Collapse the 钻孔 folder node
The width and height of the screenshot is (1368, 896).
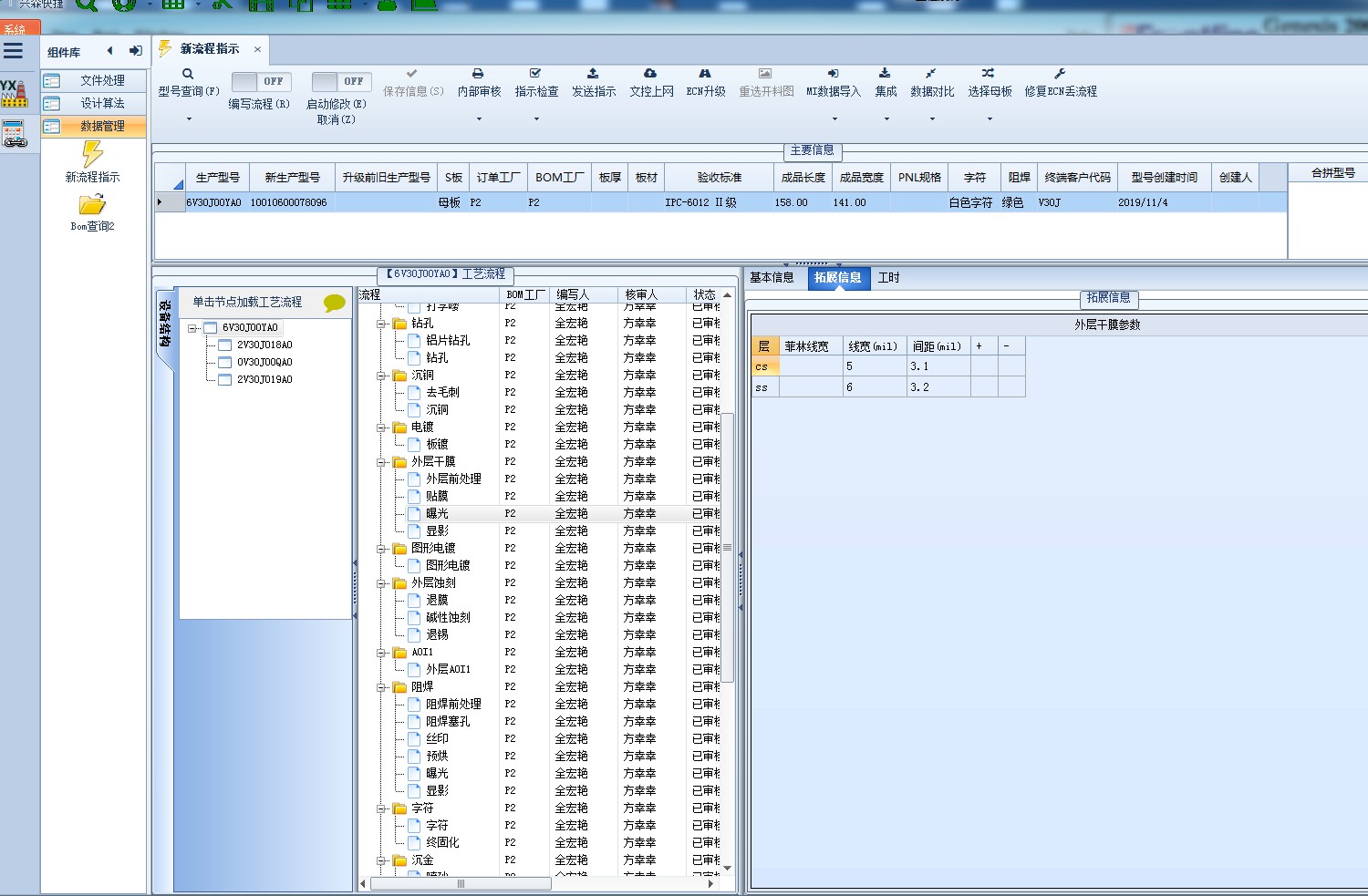381,324
